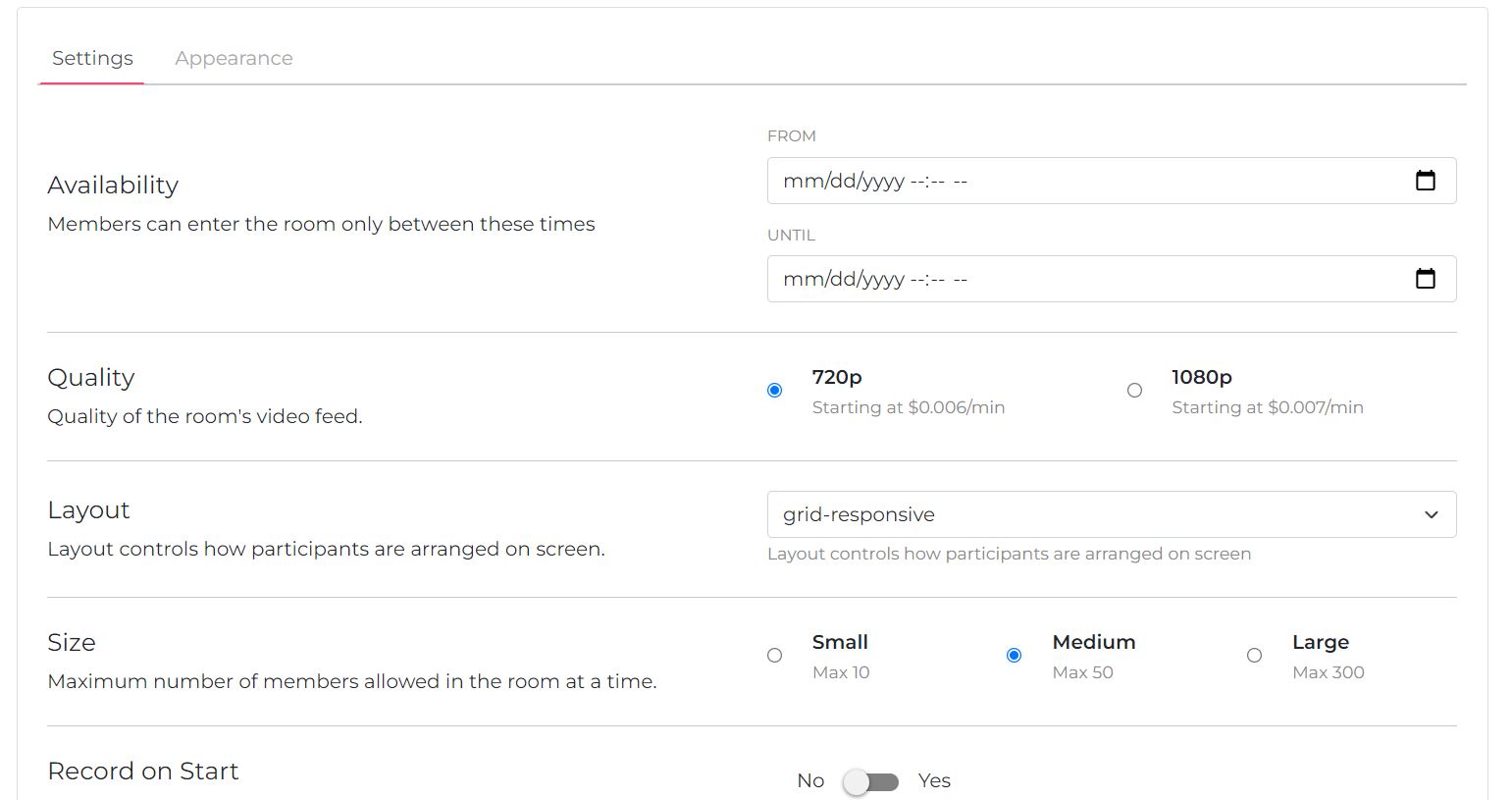Choose the Small room size option

point(774,656)
